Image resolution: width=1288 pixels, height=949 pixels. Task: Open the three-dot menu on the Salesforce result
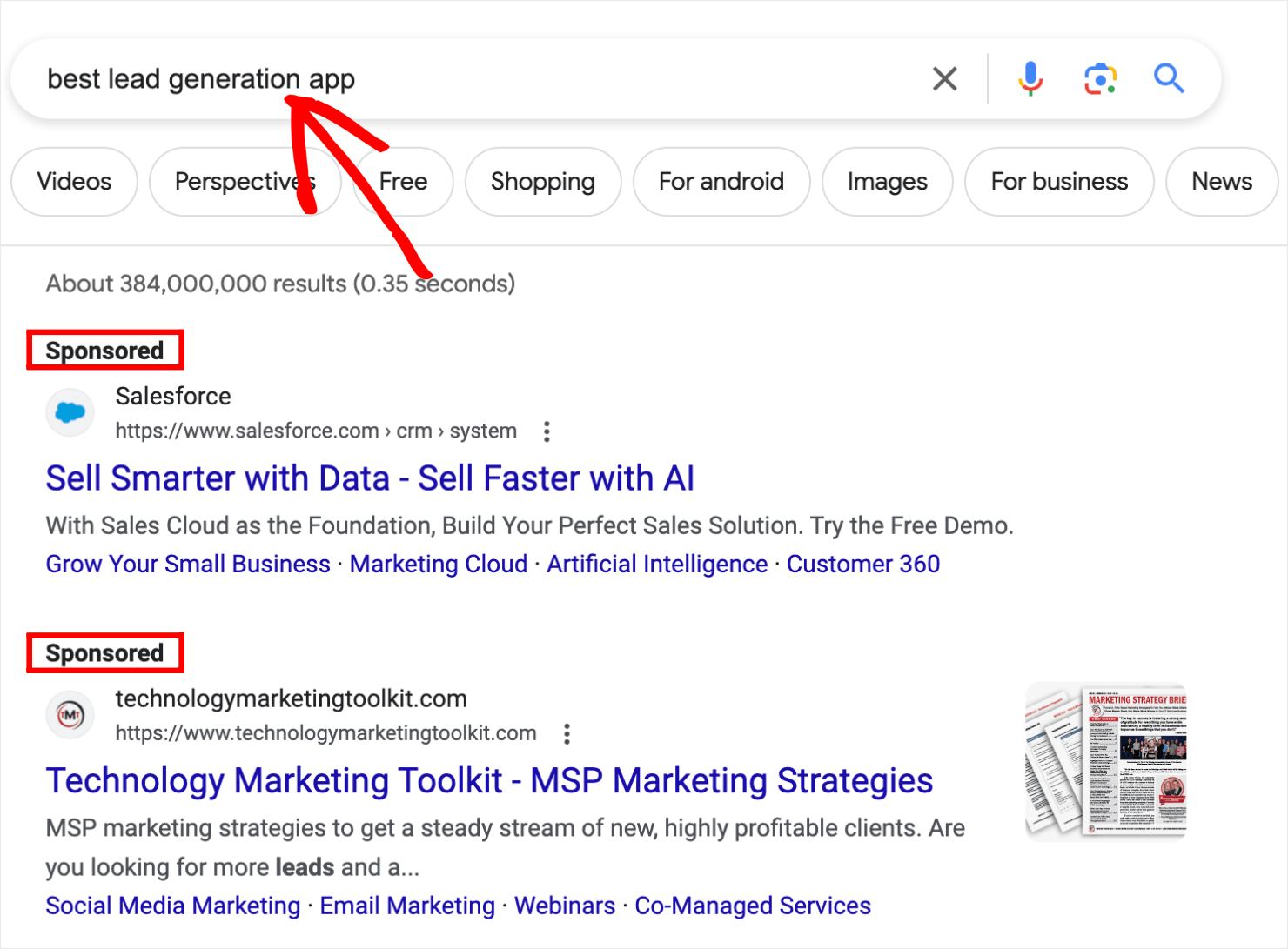[x=547, y=431]
